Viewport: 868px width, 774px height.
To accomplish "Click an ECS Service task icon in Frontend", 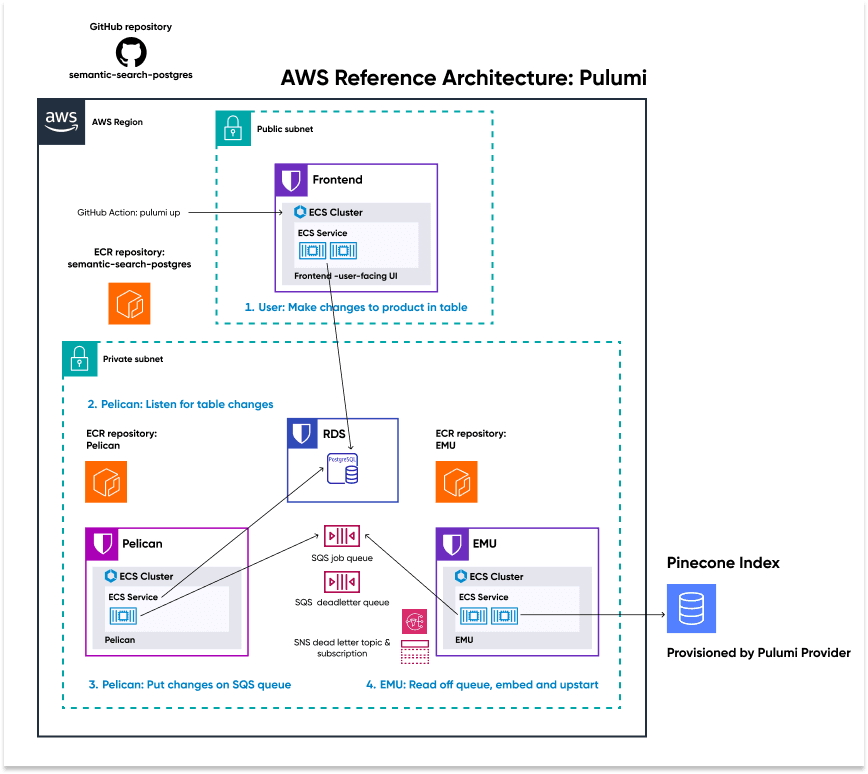I will (x=313, y=251).
